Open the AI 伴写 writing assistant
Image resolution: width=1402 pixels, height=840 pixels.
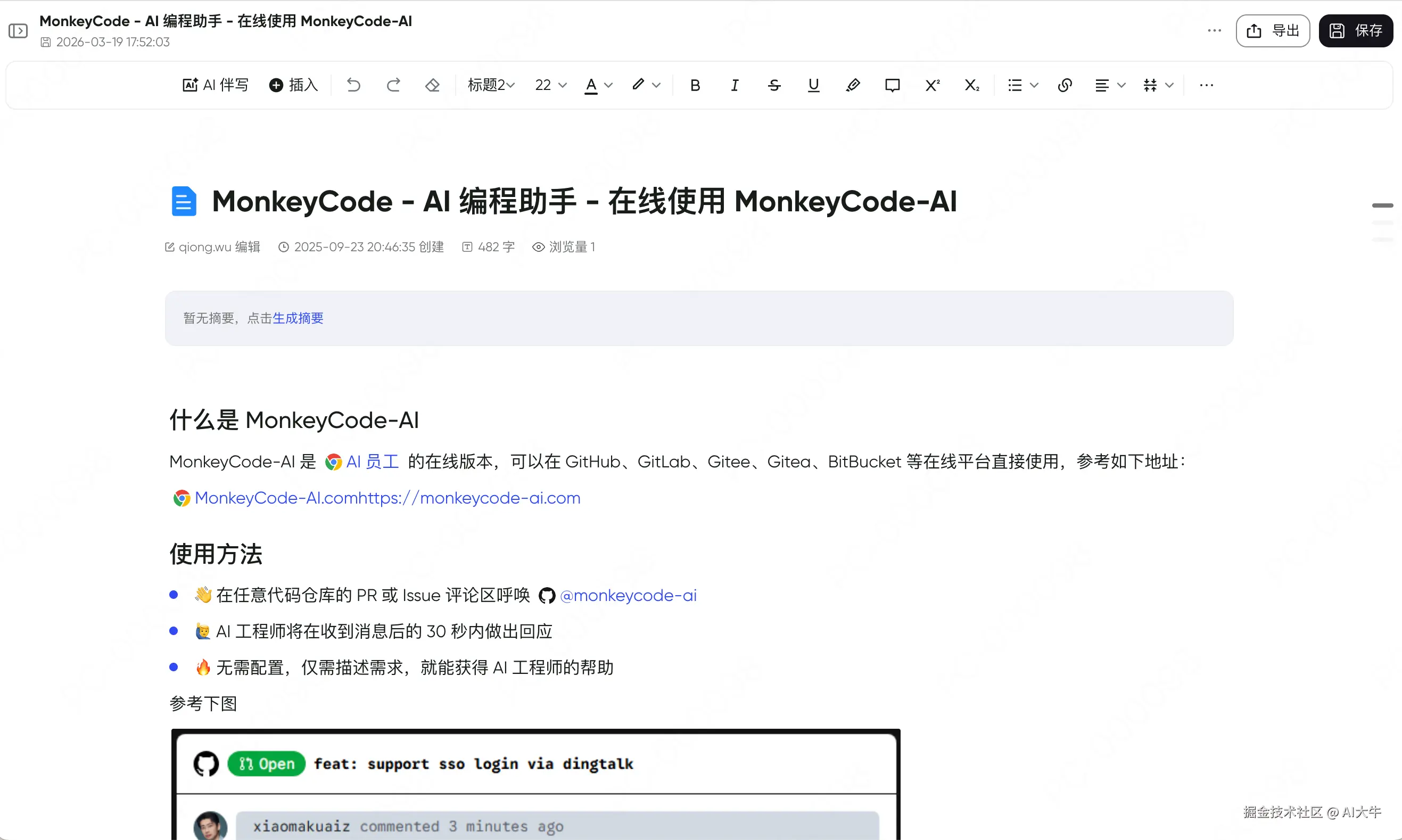coord(216,85)
